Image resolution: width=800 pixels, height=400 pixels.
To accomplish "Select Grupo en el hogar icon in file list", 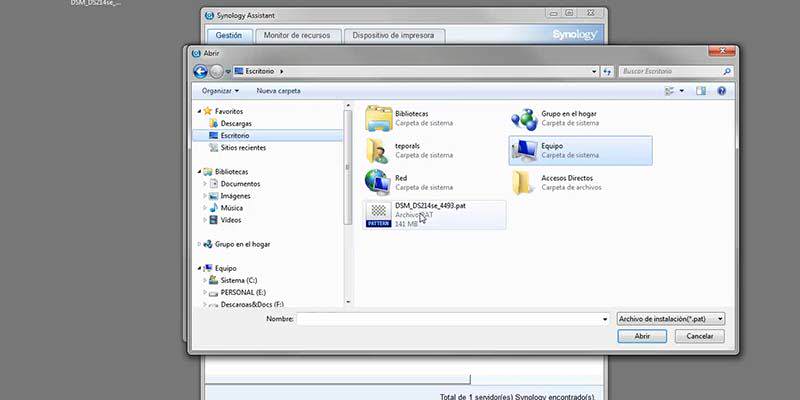I will click(x=524, y=118).
